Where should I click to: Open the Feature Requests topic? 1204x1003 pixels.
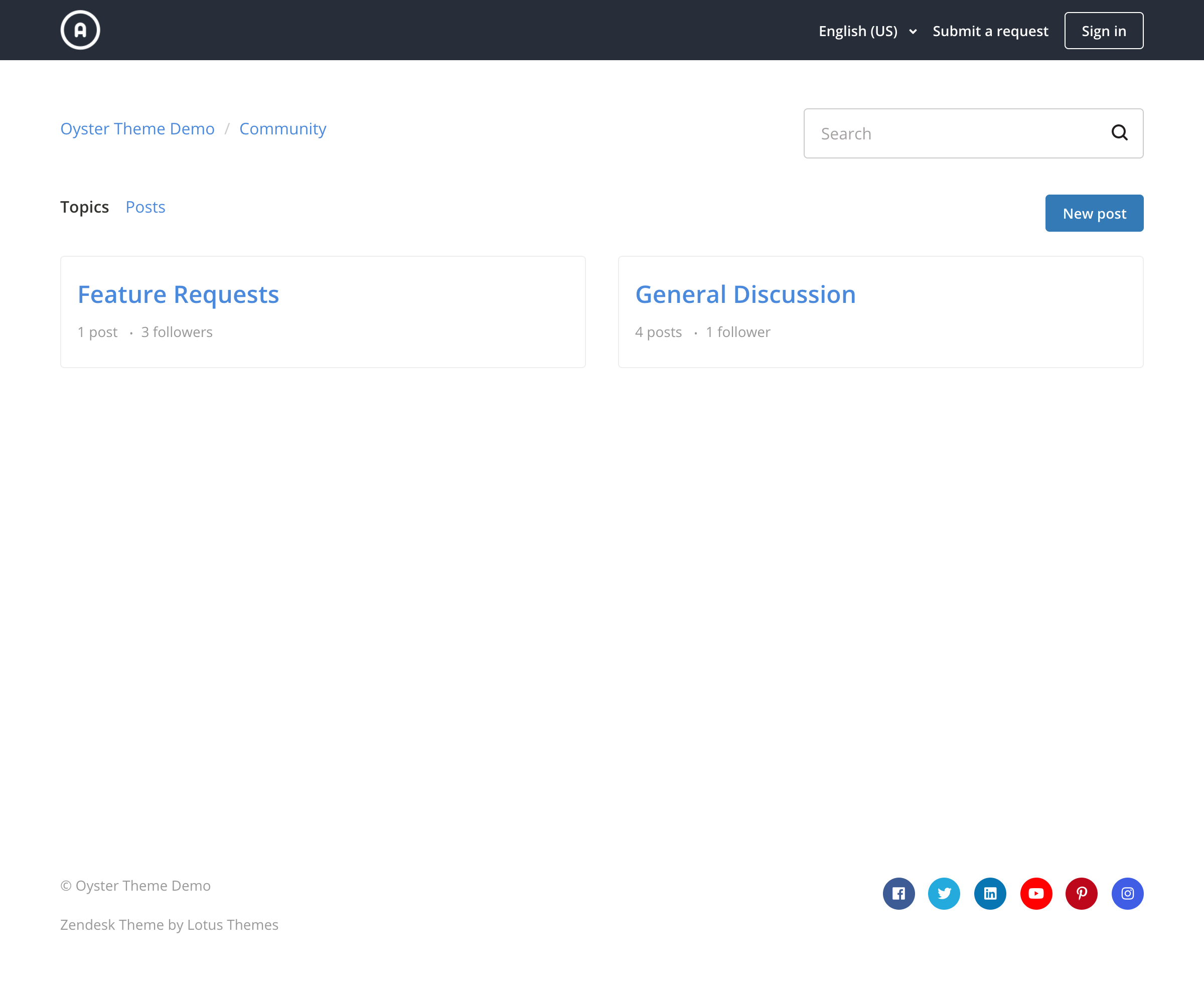(178, 294)
